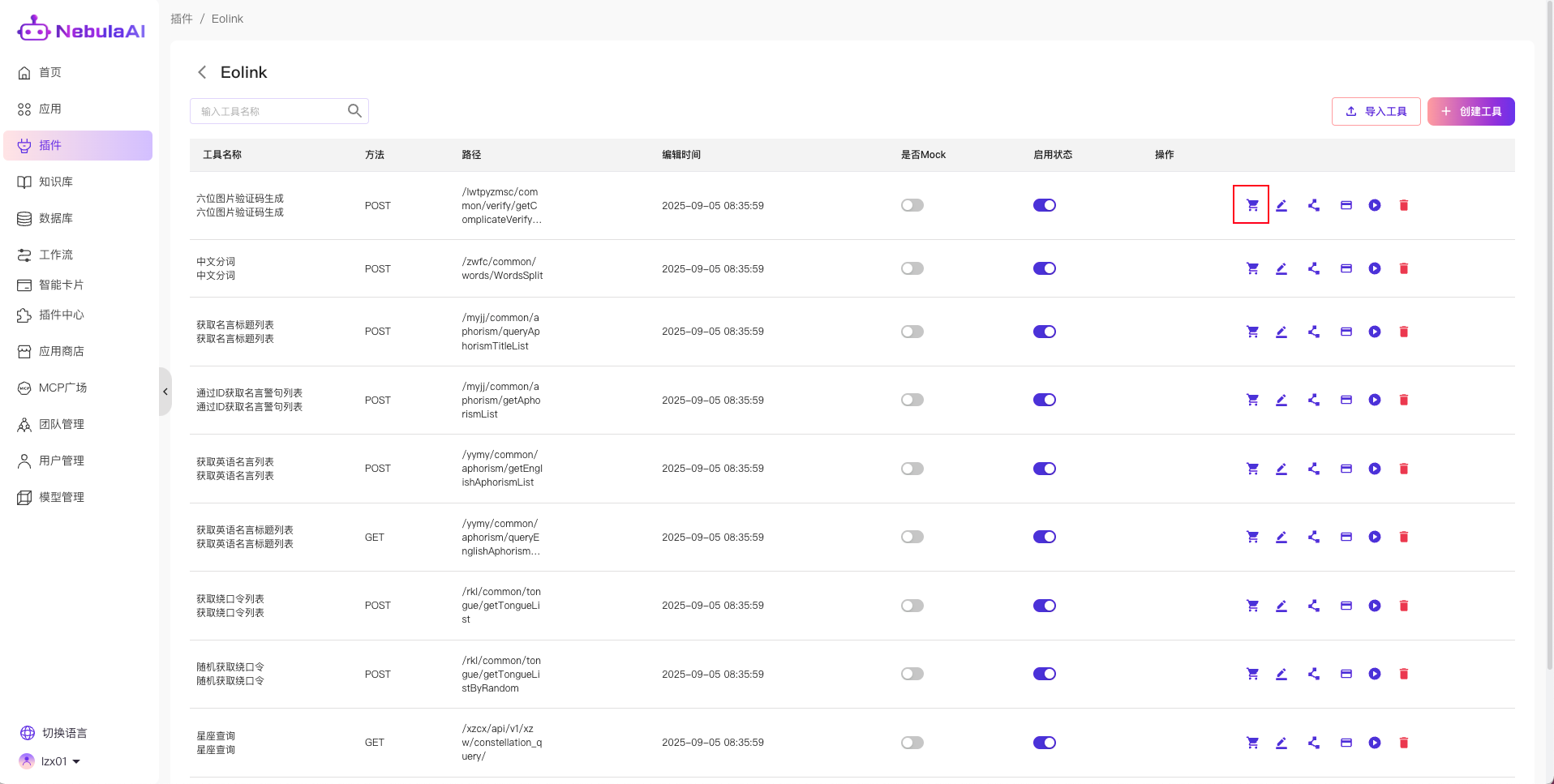Click the edit pencil icon for 六位图片验证码生成 row
This screenshot has height=784, width=1554.
coord(1281,205)
